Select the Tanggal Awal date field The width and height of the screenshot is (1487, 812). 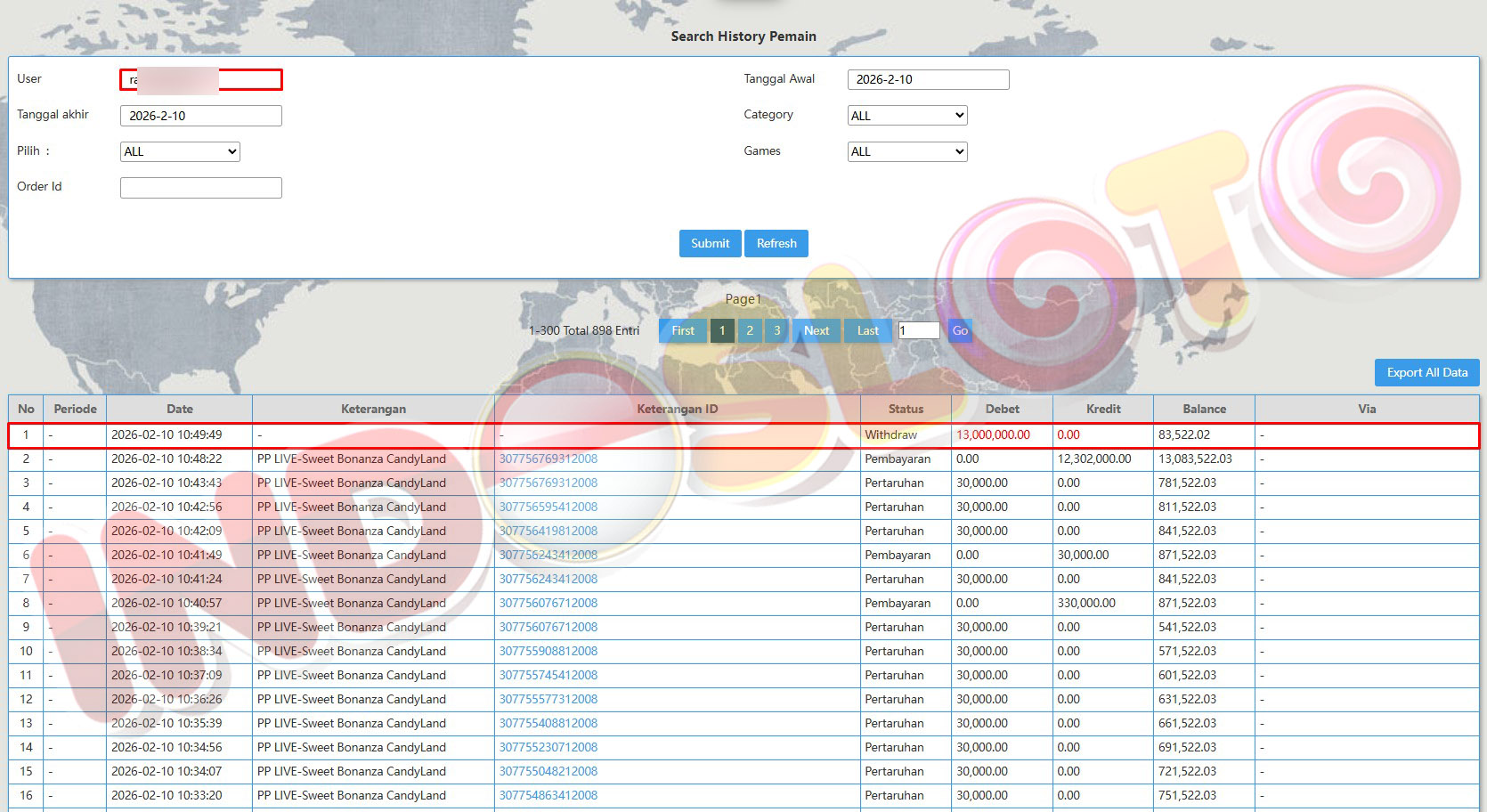pos(928,79)
